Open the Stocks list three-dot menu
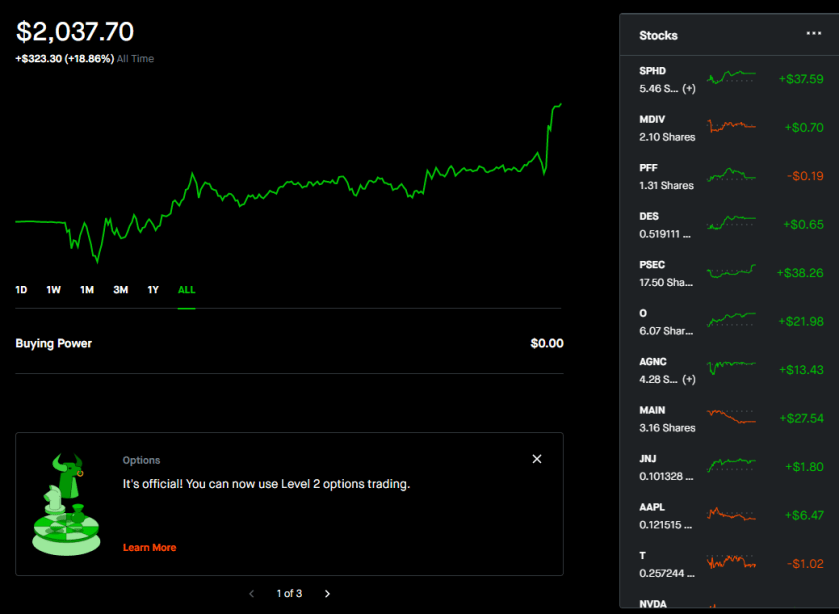 click(x=813, y=34)
